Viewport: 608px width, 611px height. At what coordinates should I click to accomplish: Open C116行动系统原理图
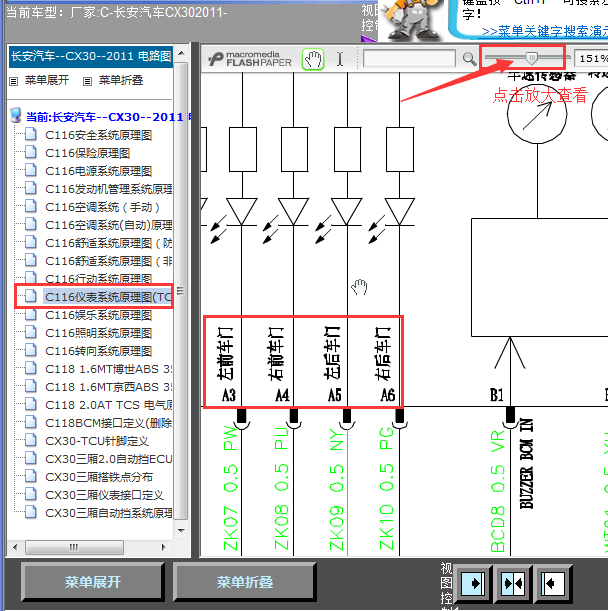(x=98, y=279)
